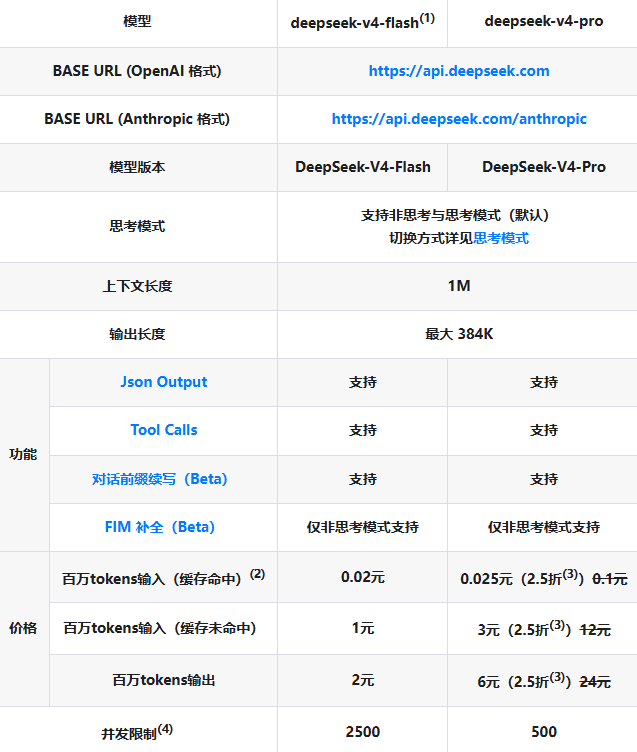This screenshot has height=752, width=637.
Task: Click 仅非思考模式支持 in the flash column
Action: click(x=363, y=527)
